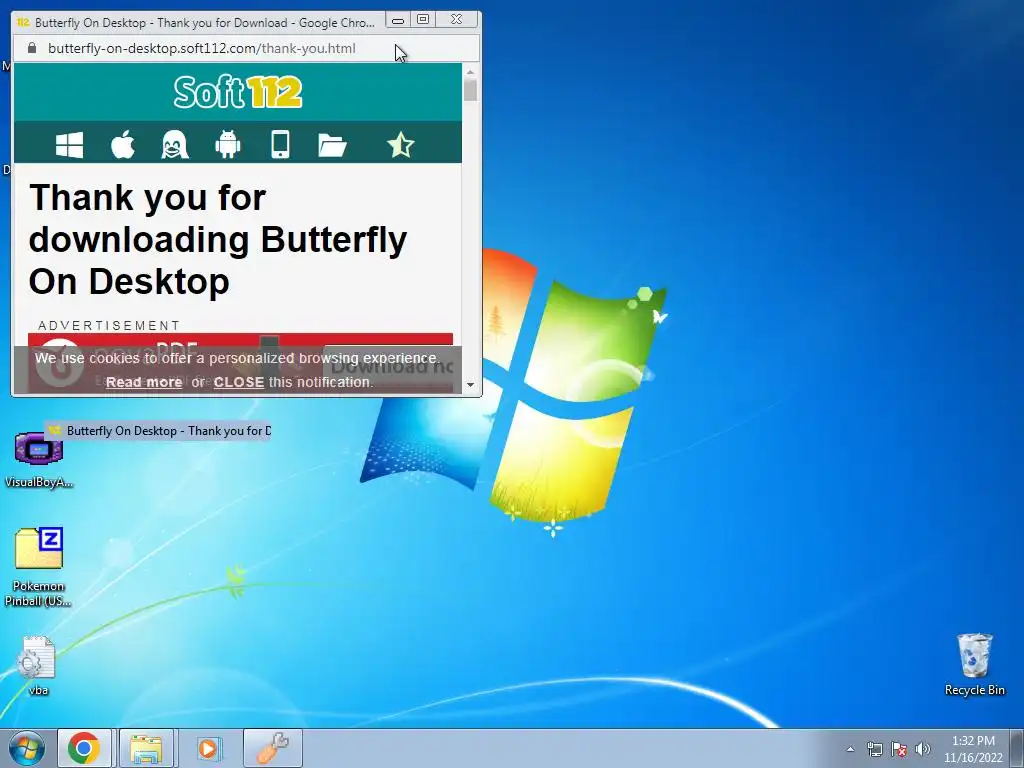Minimize the Chrome popup window

point(398,20)
